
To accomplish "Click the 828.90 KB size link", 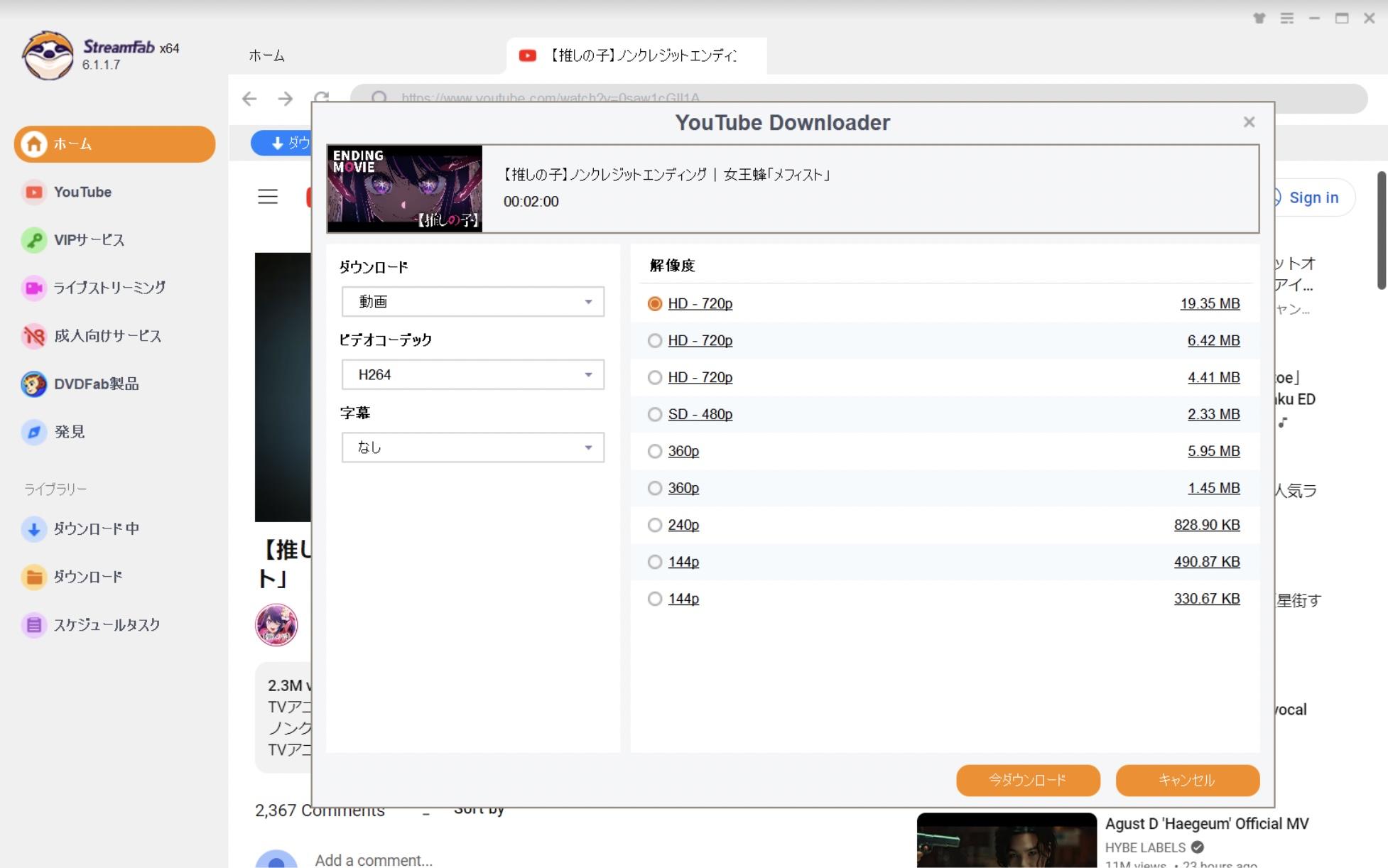I will point(1207,525).
